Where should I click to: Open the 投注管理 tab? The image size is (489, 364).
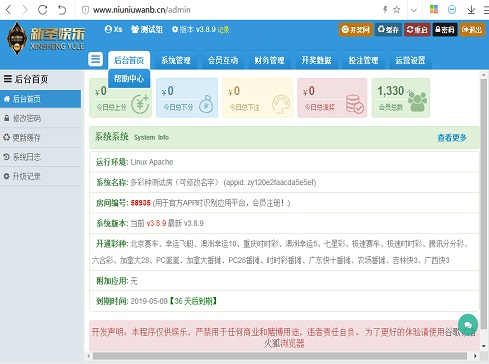(363, 60)
